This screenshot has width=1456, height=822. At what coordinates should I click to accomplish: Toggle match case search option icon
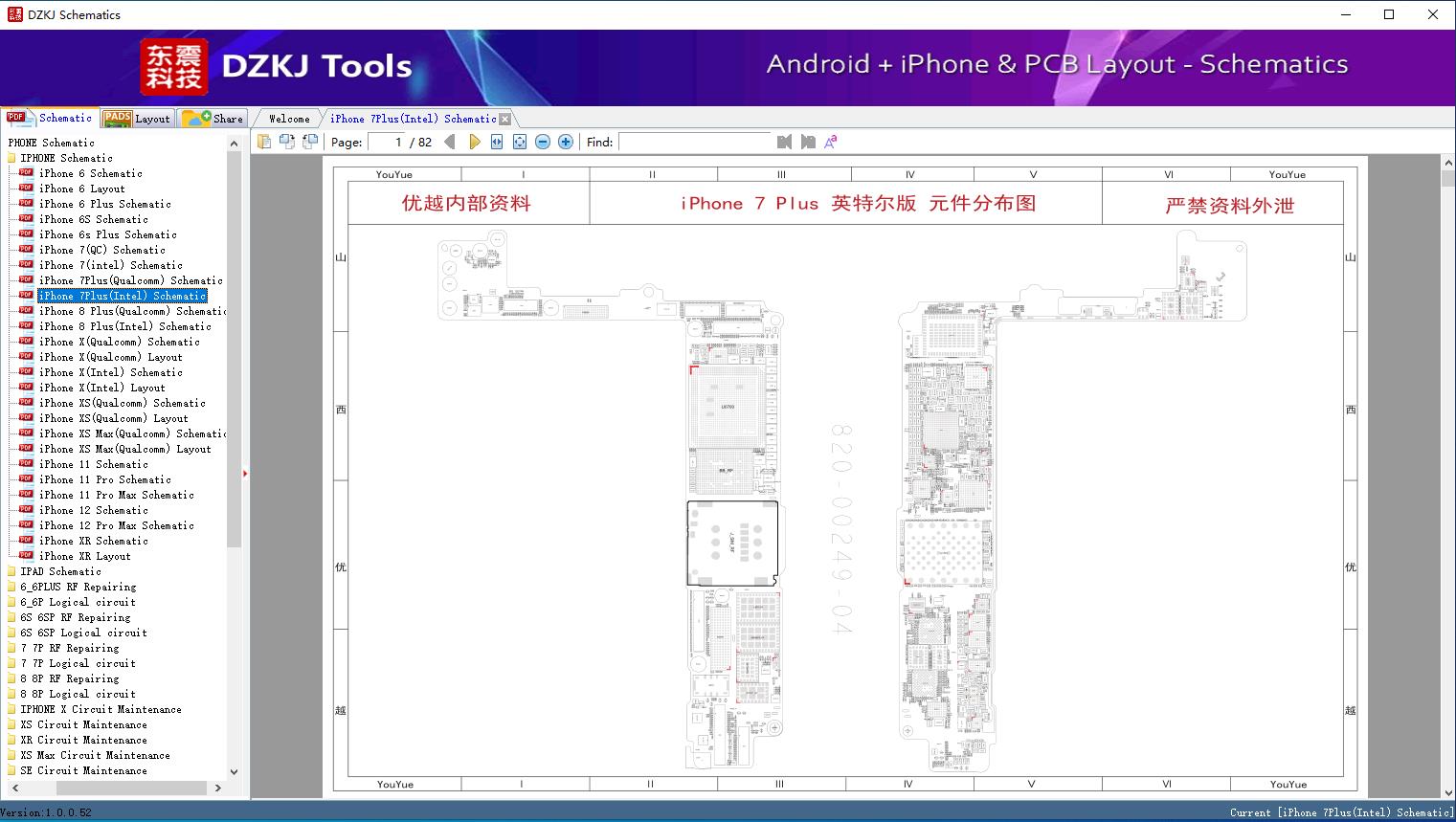[x=831, y=142]
